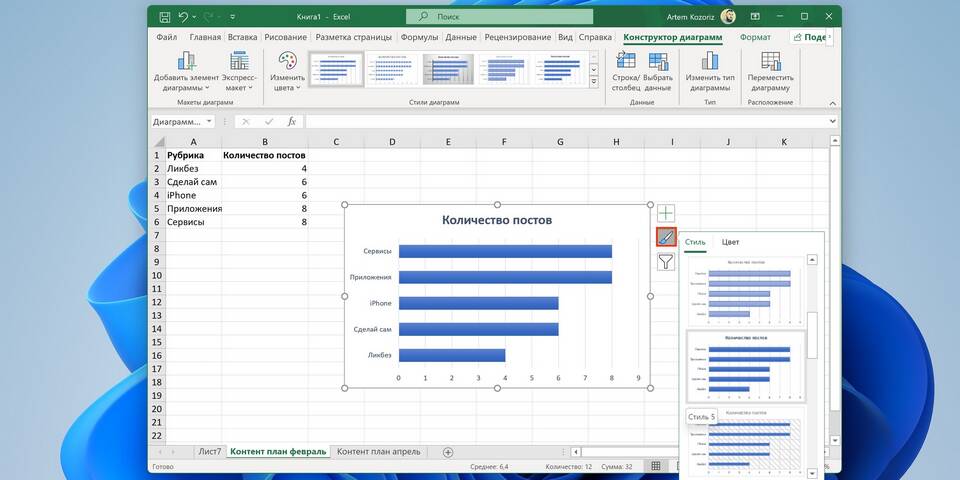The image size is (960, 480).
Task: Expand the chart styles gallery More arrow
Action: [x=593, y=81]
